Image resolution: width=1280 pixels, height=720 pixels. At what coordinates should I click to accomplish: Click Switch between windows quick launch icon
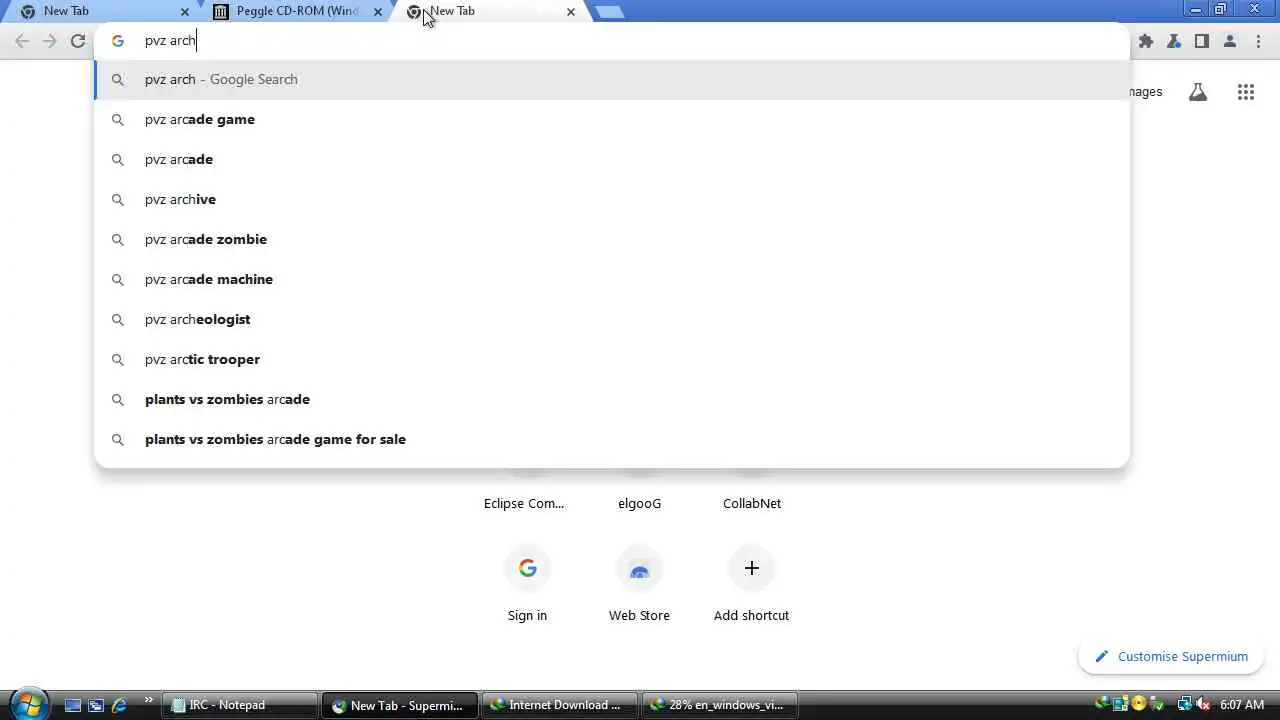(x=96, y=705)
